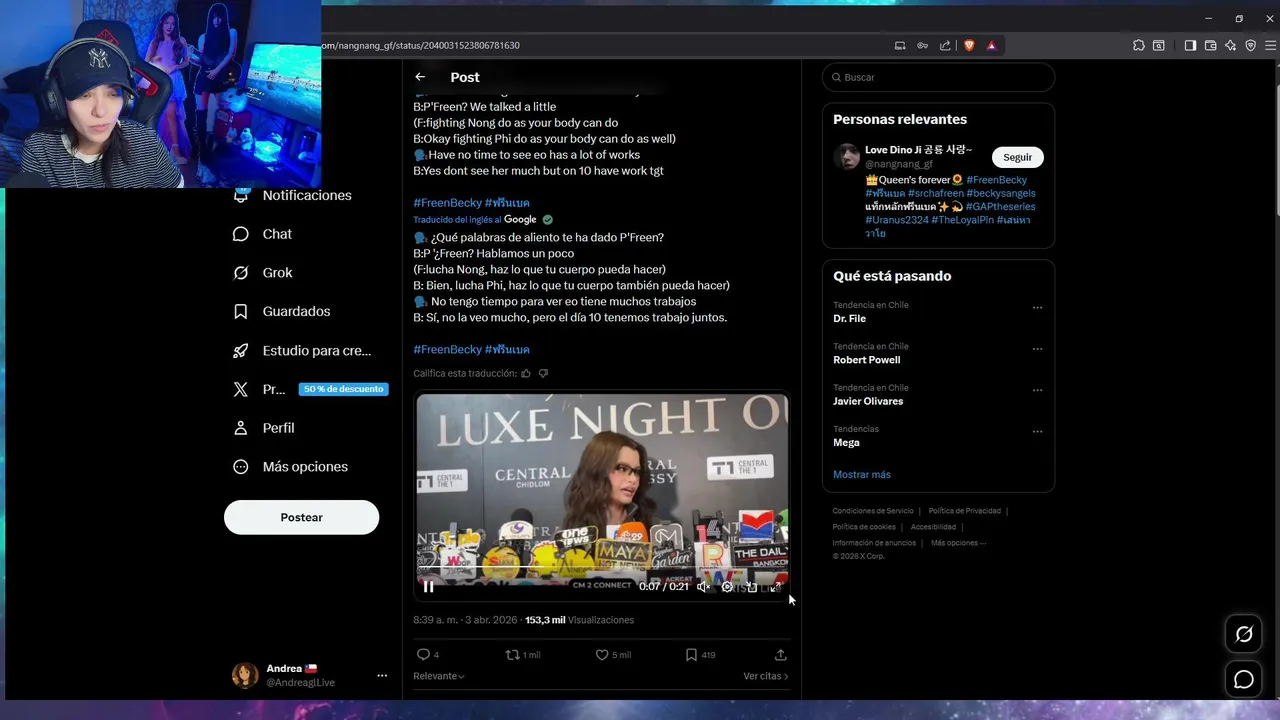Open Brave Wallet icon

(x=1210, y=45)
